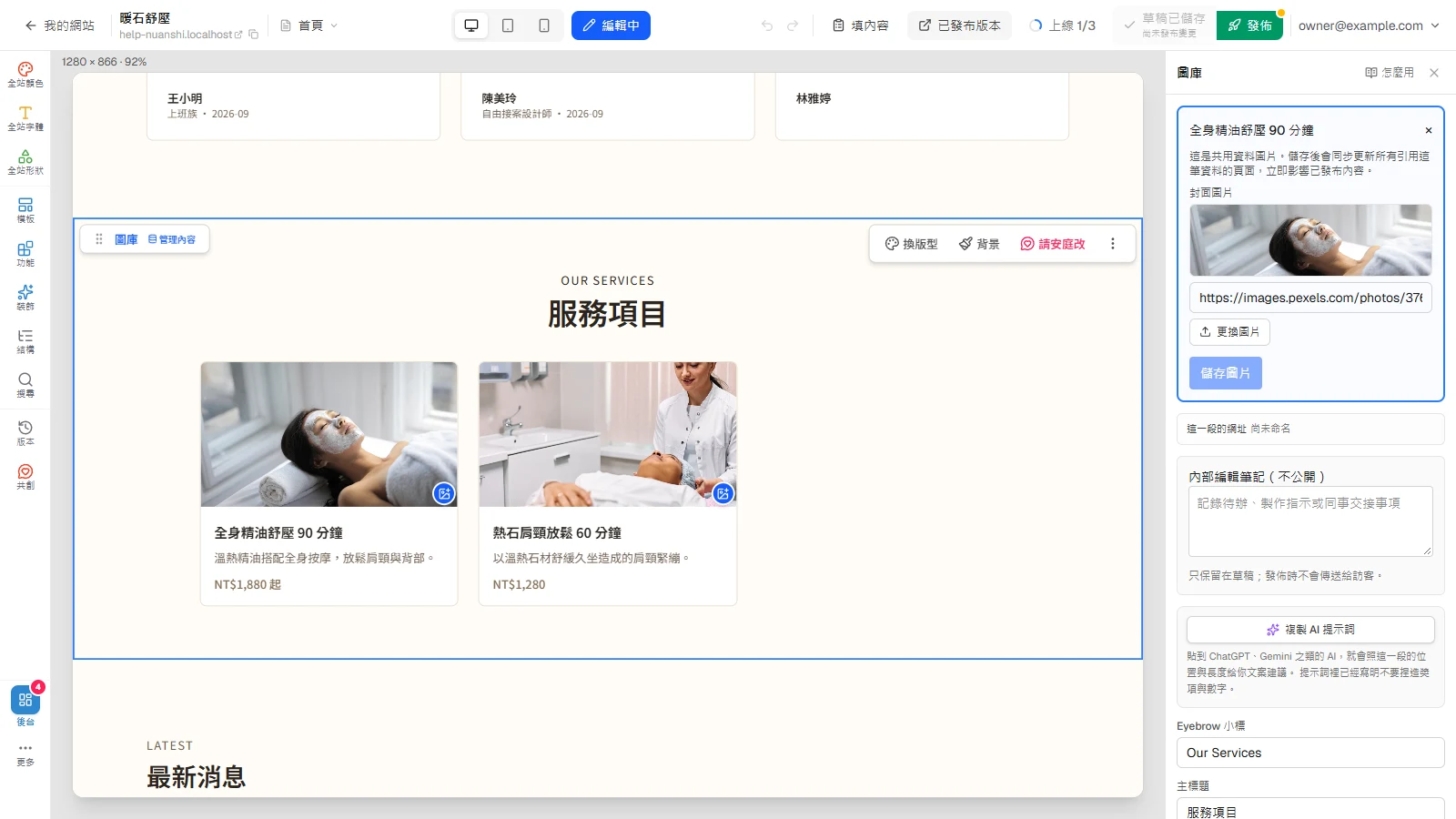The width and height of the screenshot is (1456, 819).
Task: Open the 更多 more options in sidebar
Action: (25, 754)
